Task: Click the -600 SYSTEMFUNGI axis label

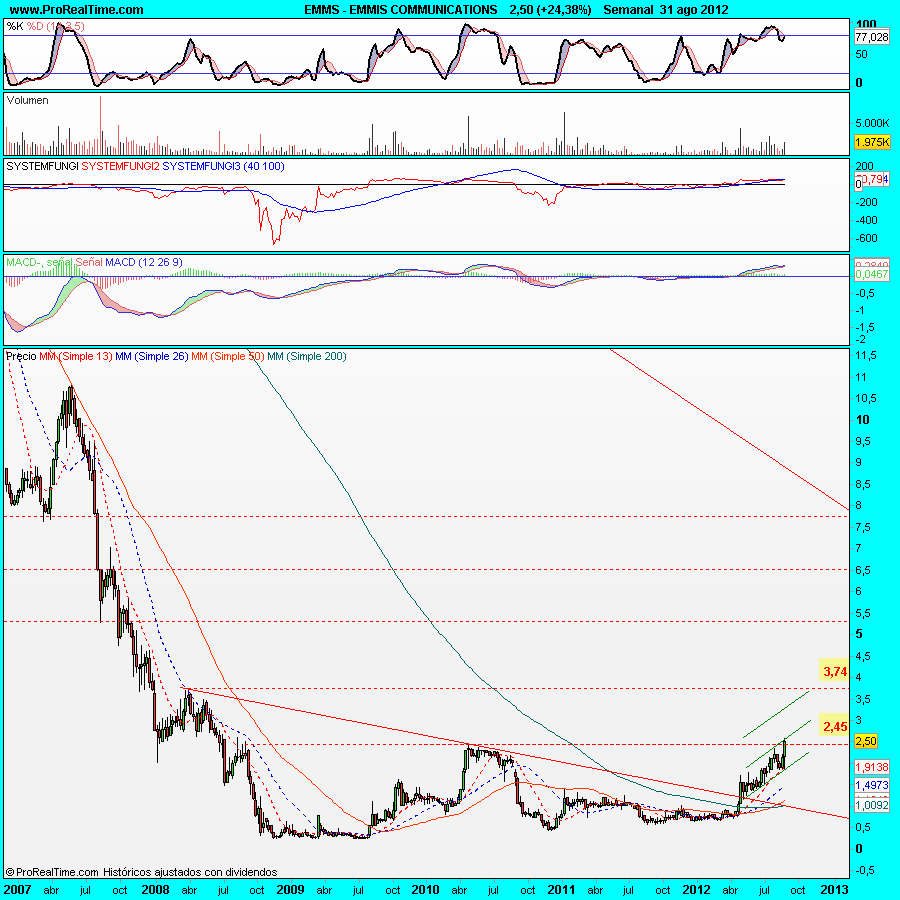Action: tap(866, 238)
